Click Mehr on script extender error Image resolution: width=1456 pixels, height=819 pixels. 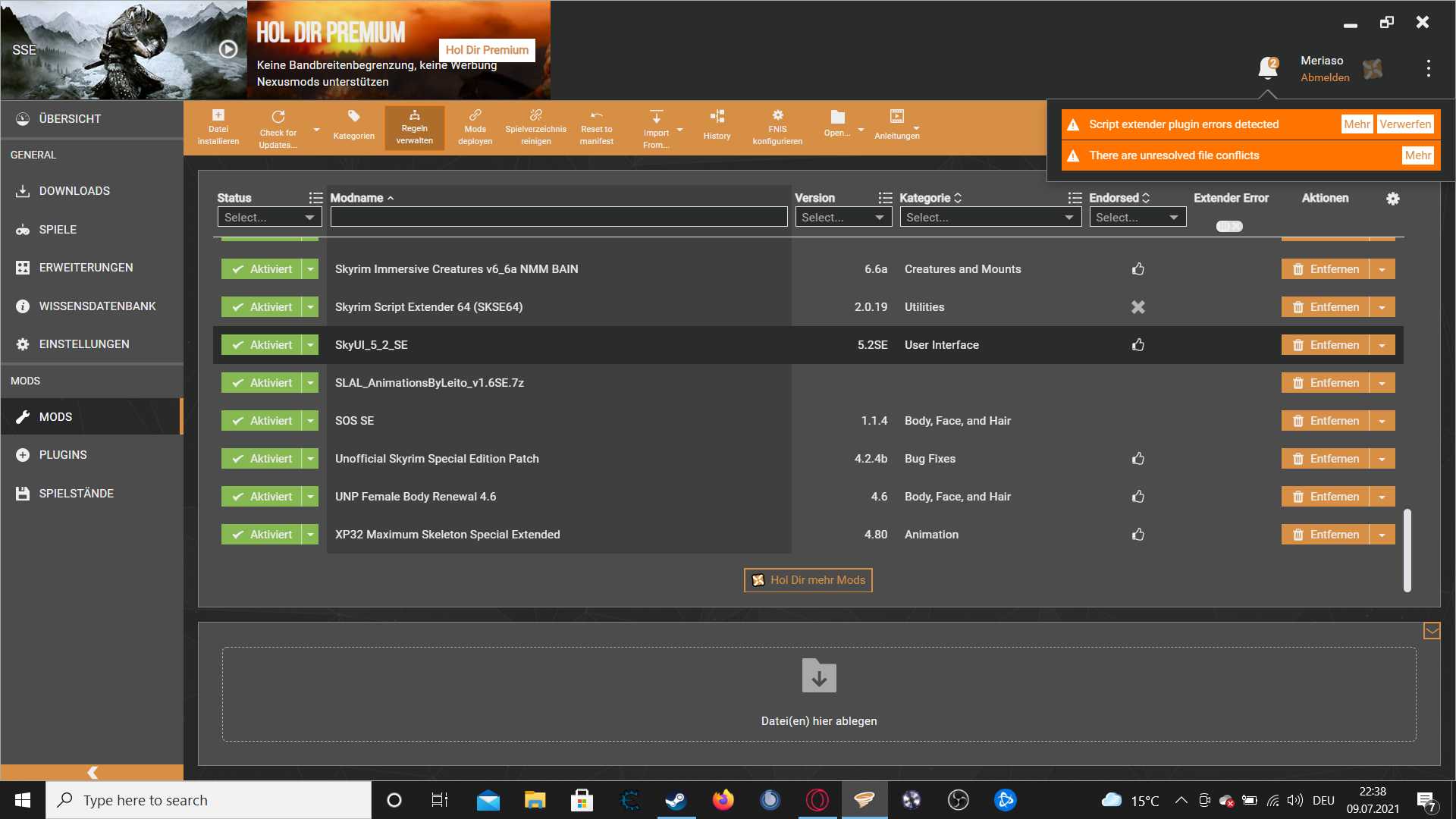pyautogui.click(x=1357, y=124)
